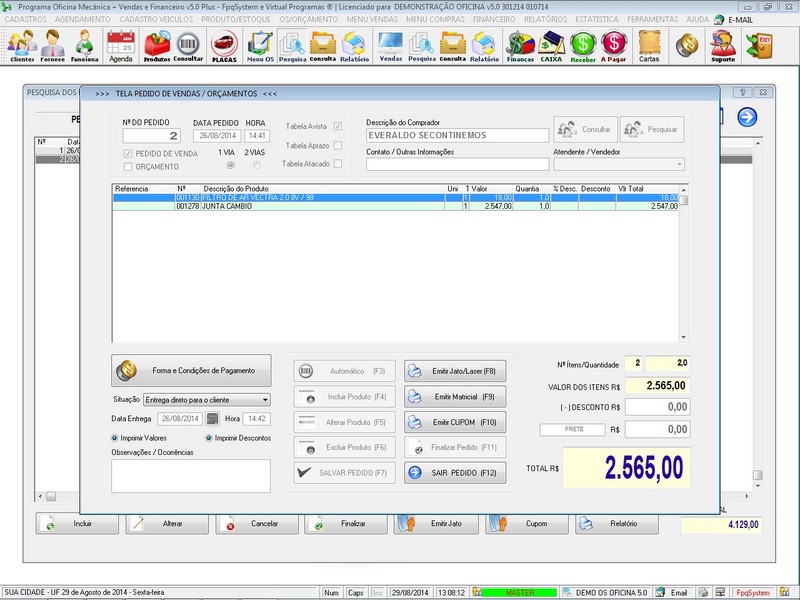Click the OS Pesquisa magnifier icon

292,46
